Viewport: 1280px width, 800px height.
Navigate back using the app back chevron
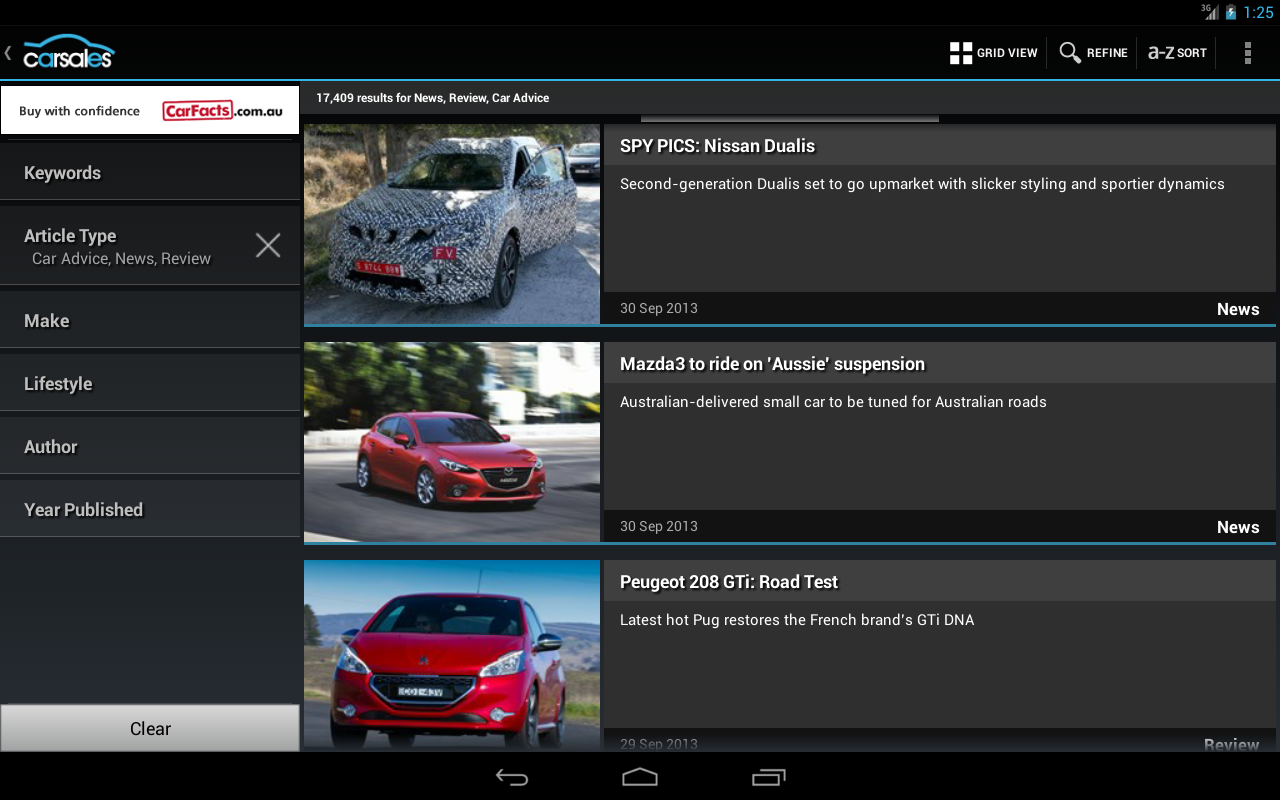9,52
